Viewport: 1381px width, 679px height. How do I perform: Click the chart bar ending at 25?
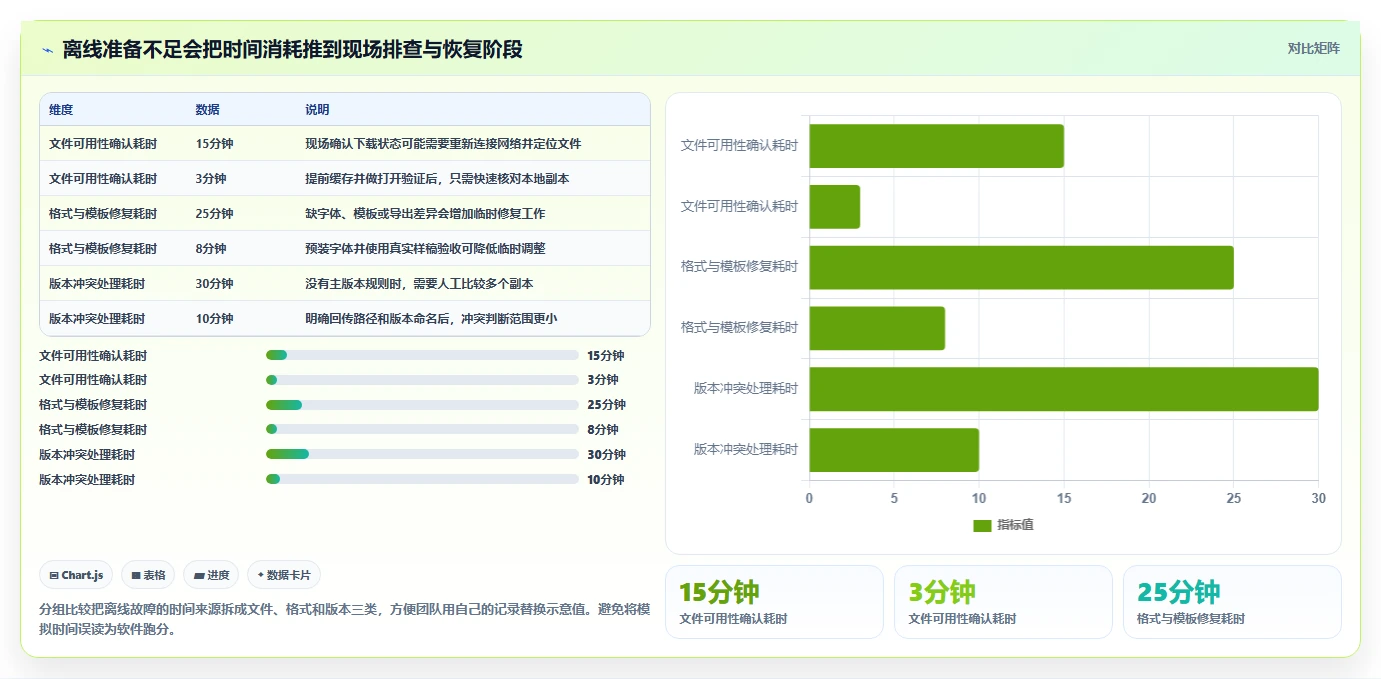tap(1021, 268)
